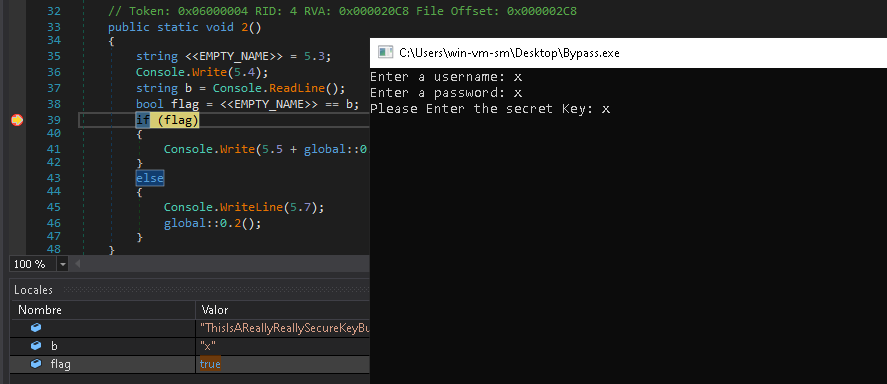This screenshot has height=384, width=887.
Task: Open the 100 % zoom dropdown
Action: pos(62,264)
